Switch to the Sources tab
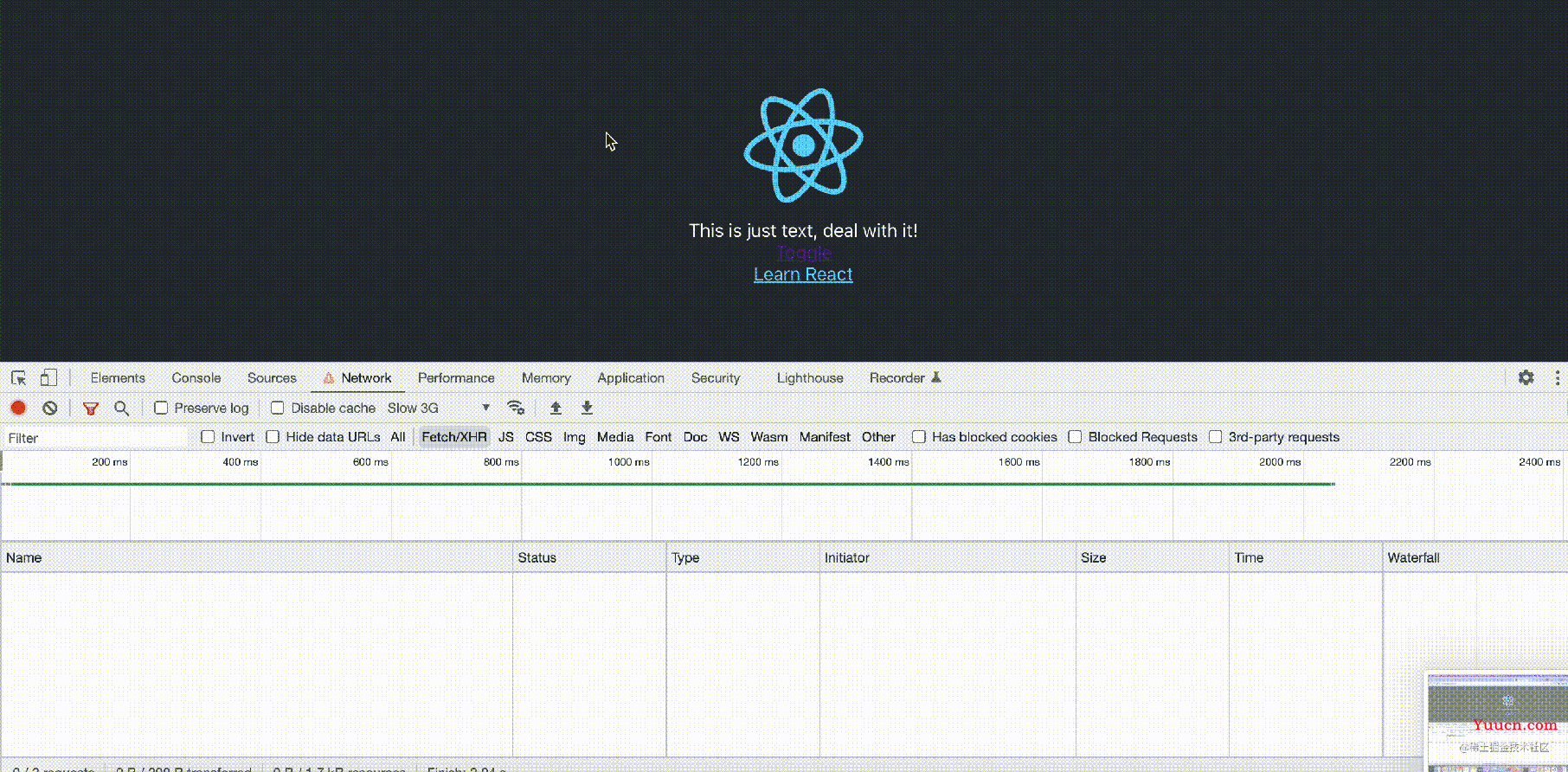 click(272, 378)
